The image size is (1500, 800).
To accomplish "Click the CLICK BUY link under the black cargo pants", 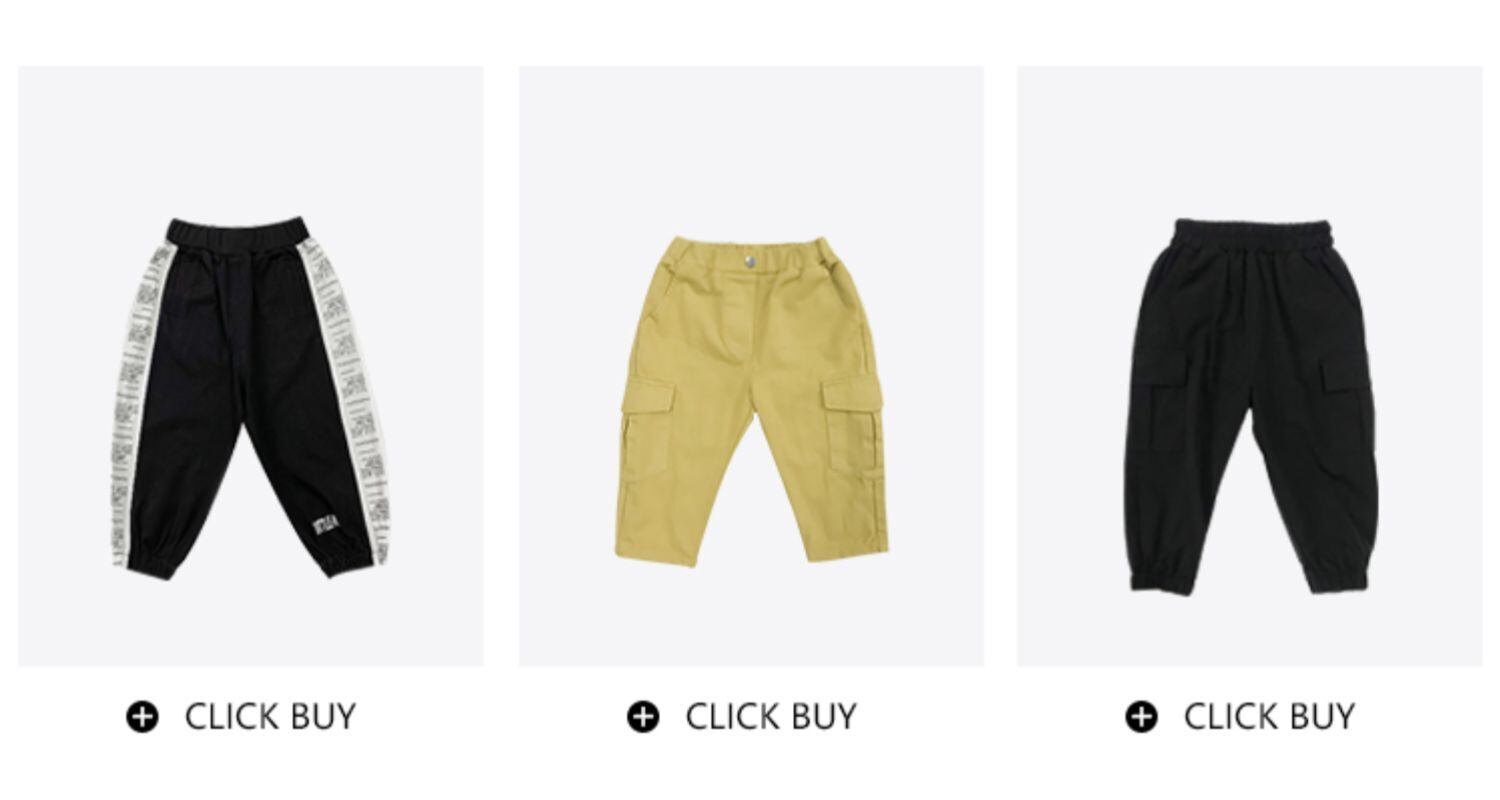I will coord(1270,717).
